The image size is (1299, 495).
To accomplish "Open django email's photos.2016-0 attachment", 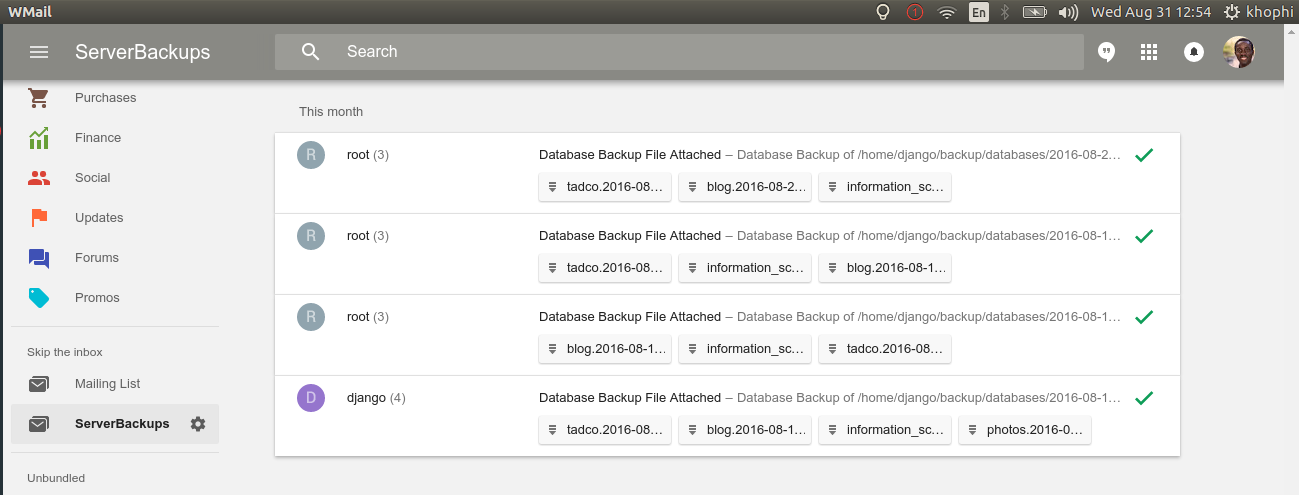I will click(x=1025, y=430).
